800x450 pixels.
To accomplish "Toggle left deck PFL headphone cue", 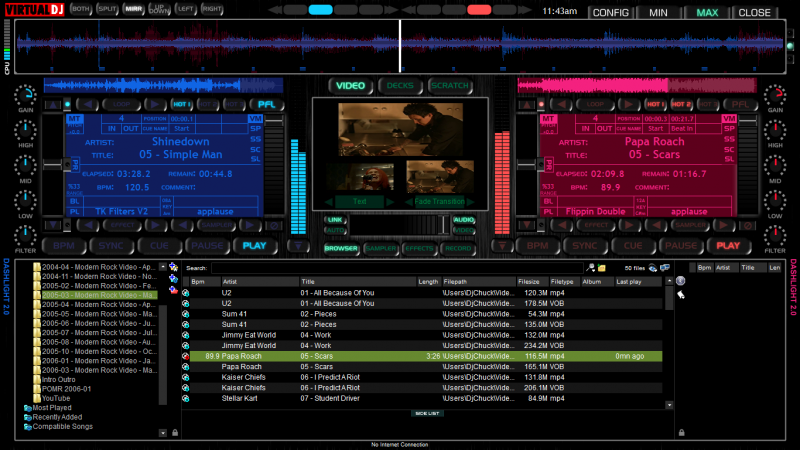I will coord(266,104).
